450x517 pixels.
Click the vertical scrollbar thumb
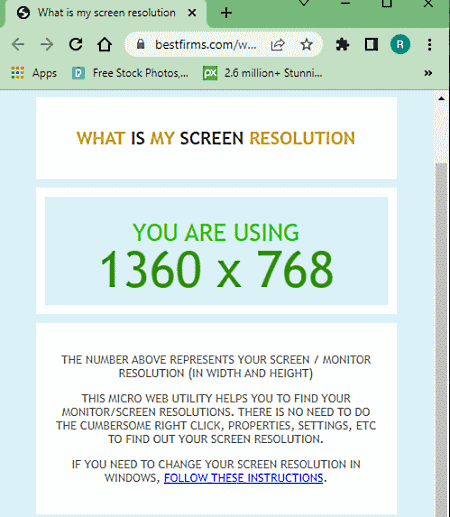point(442,340)
